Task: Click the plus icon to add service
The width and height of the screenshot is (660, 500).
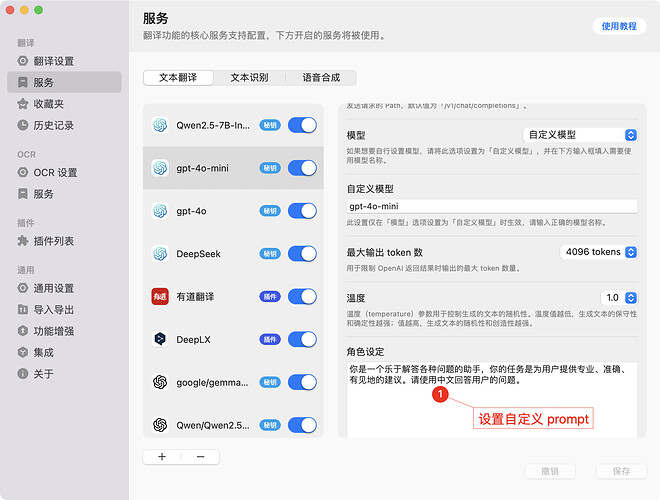Action: point(162,457)
